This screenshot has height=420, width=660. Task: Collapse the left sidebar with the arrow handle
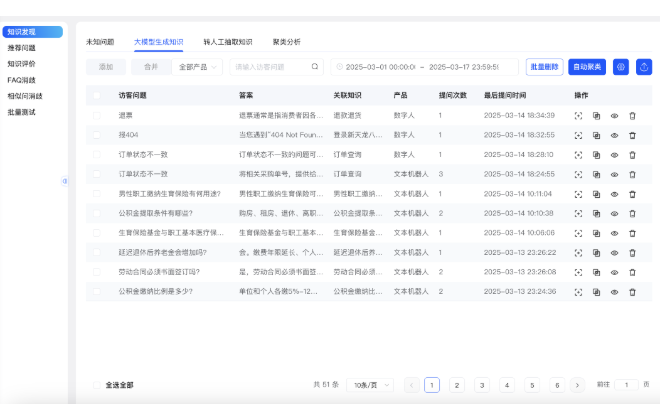click(64, 181)
